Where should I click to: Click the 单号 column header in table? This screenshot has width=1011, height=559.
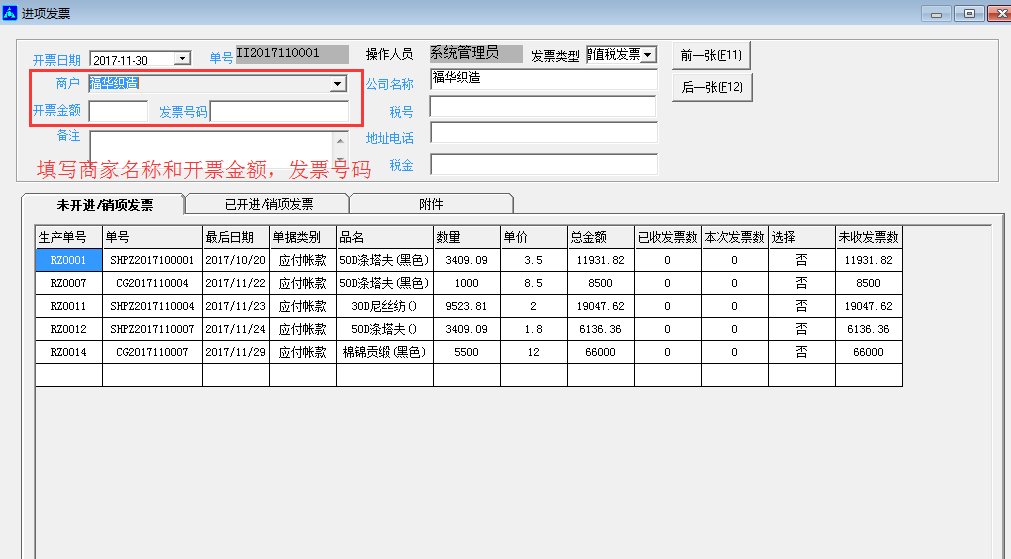coord(152,237)
